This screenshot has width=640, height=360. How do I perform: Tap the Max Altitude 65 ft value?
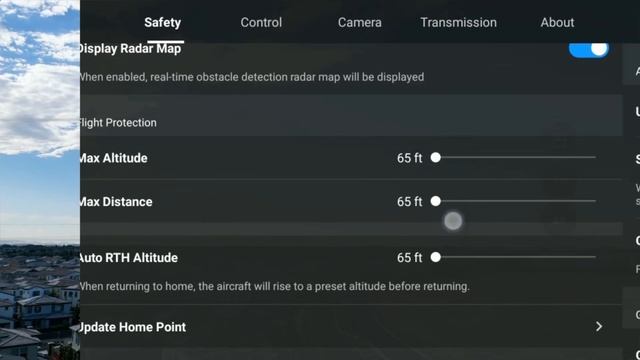[409, 158]
